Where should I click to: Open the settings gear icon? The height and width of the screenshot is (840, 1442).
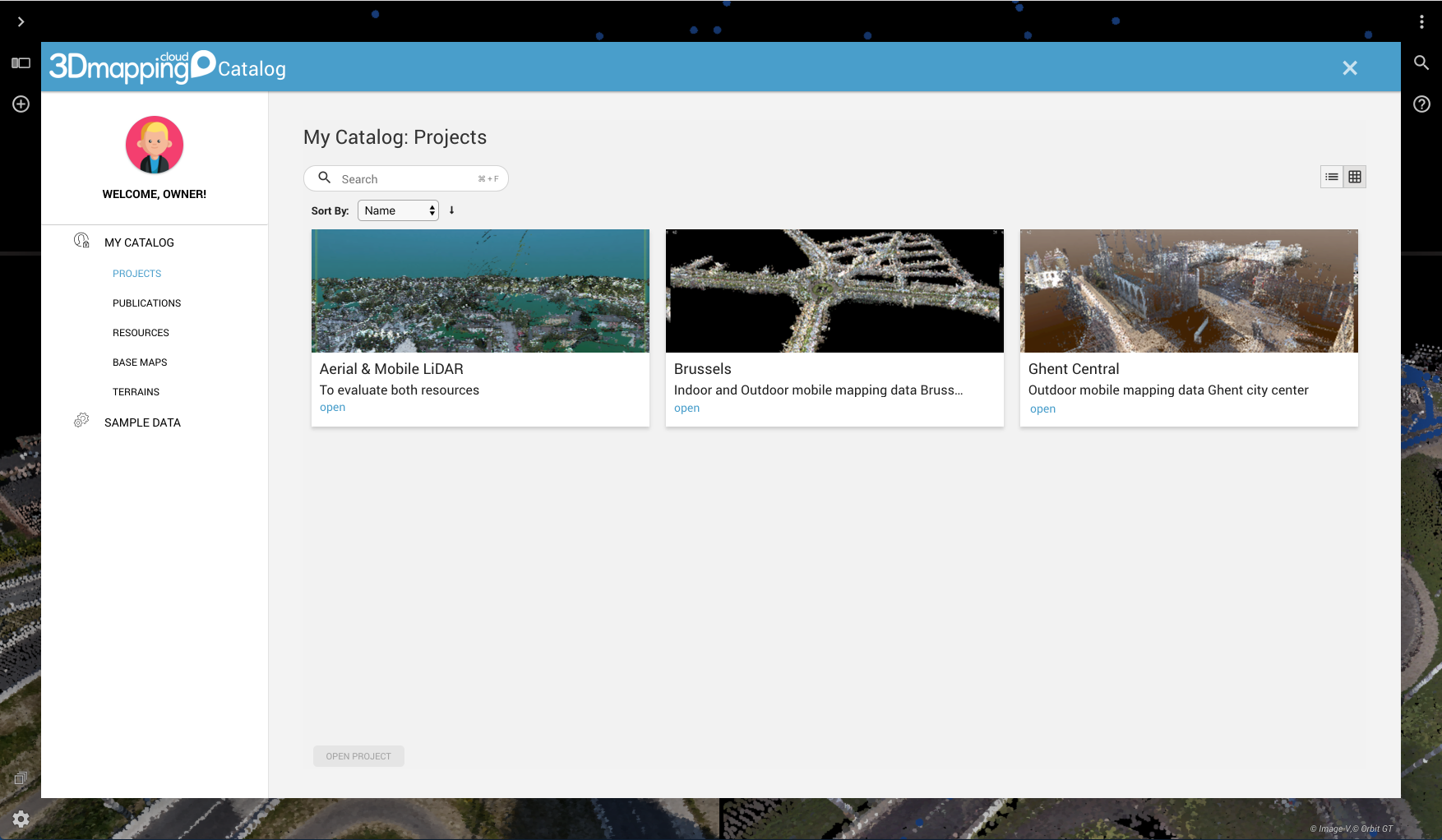point(21,819)
